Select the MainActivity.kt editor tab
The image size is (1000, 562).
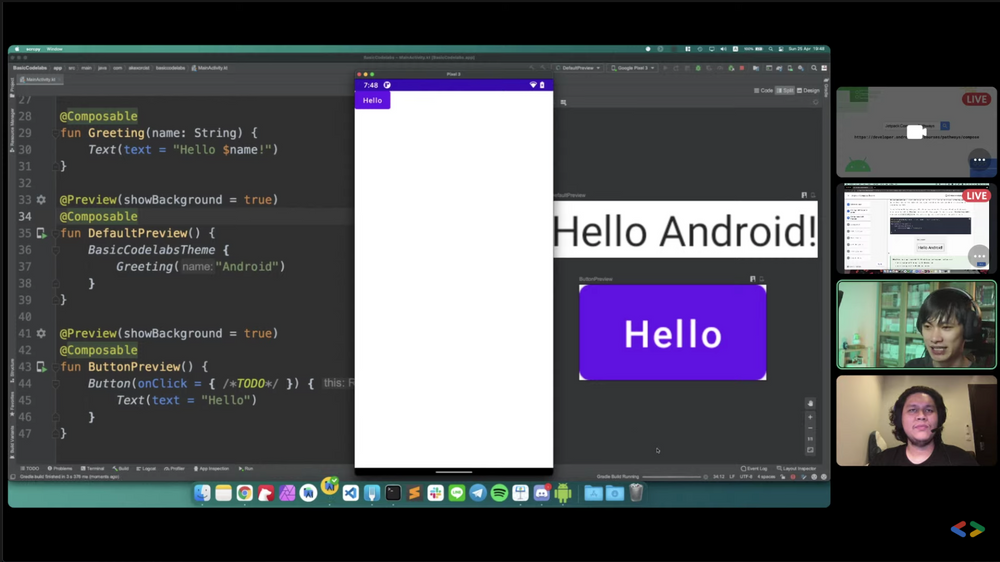(40, 79)
